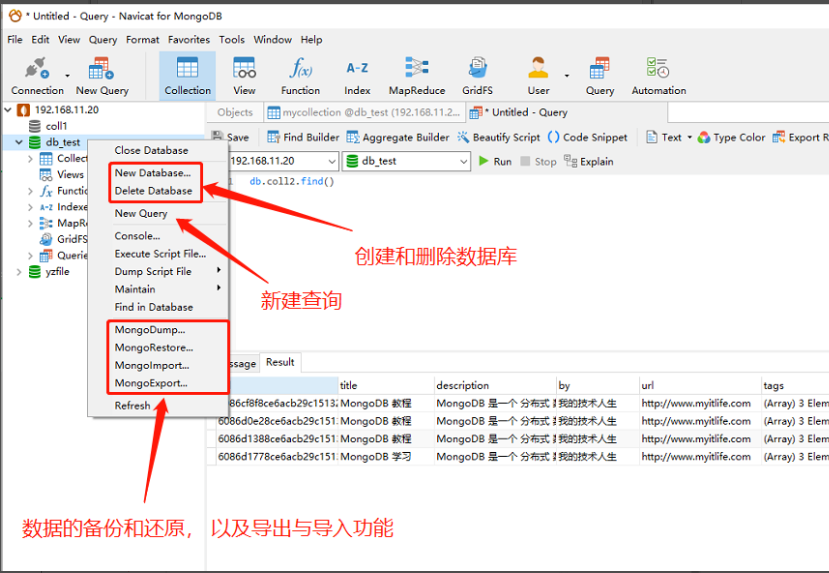Viewport: 829px width, 573px height.
Task: Click the description column header
Action: coord(495,385)
